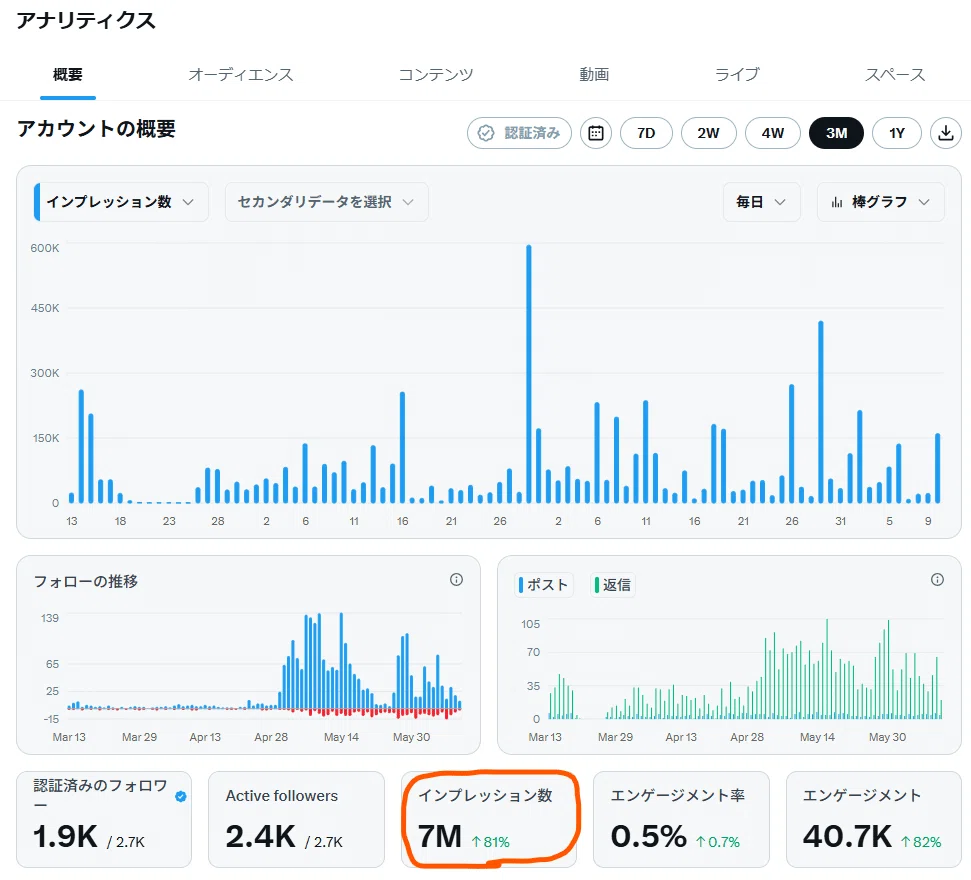The height and width of the screenshot is (880, 971).
Task: Click the info icon in フォローの推移 panel
Action: pyautogui.click(x=456, y=580)
